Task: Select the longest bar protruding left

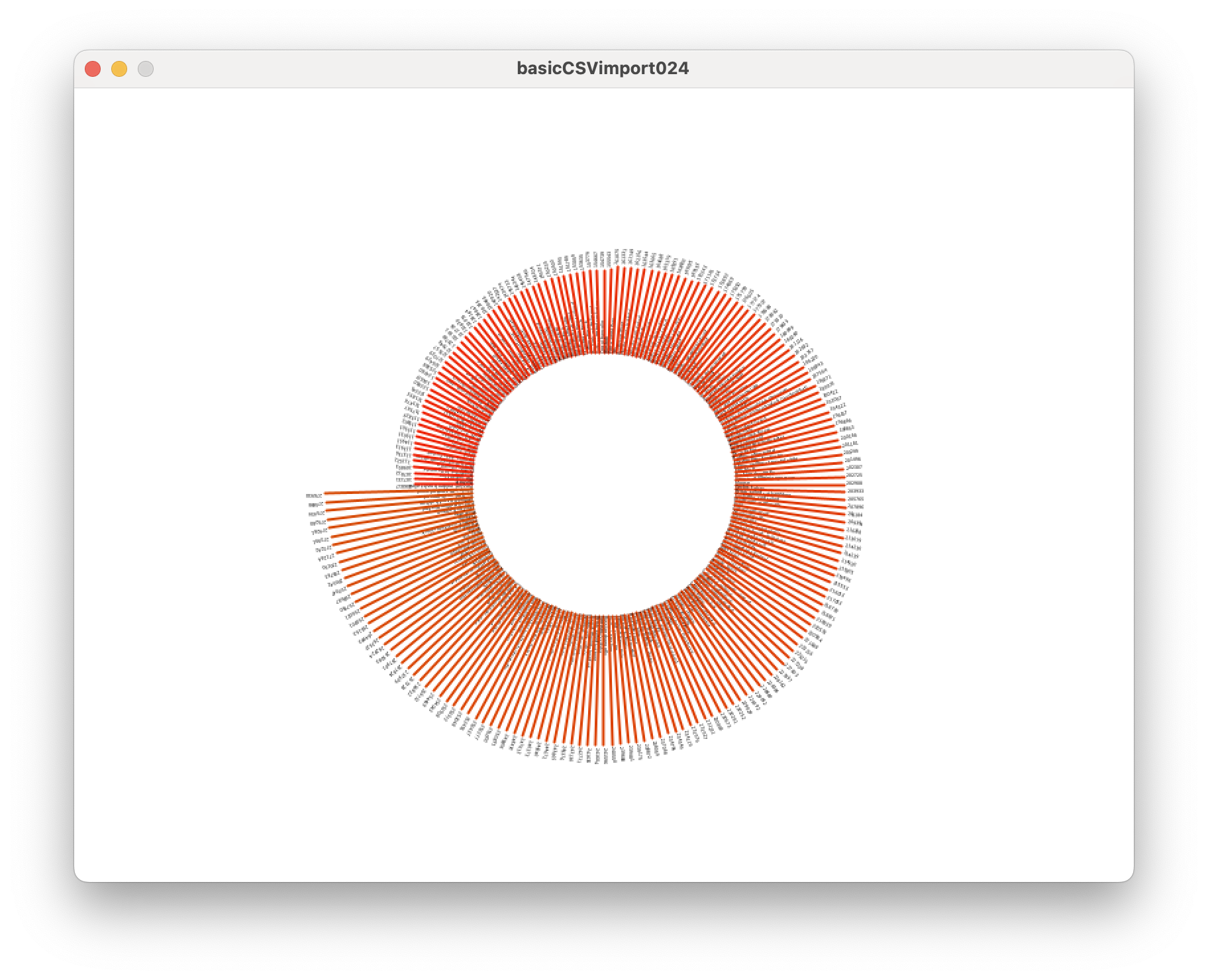Action: tap(397, 493)
